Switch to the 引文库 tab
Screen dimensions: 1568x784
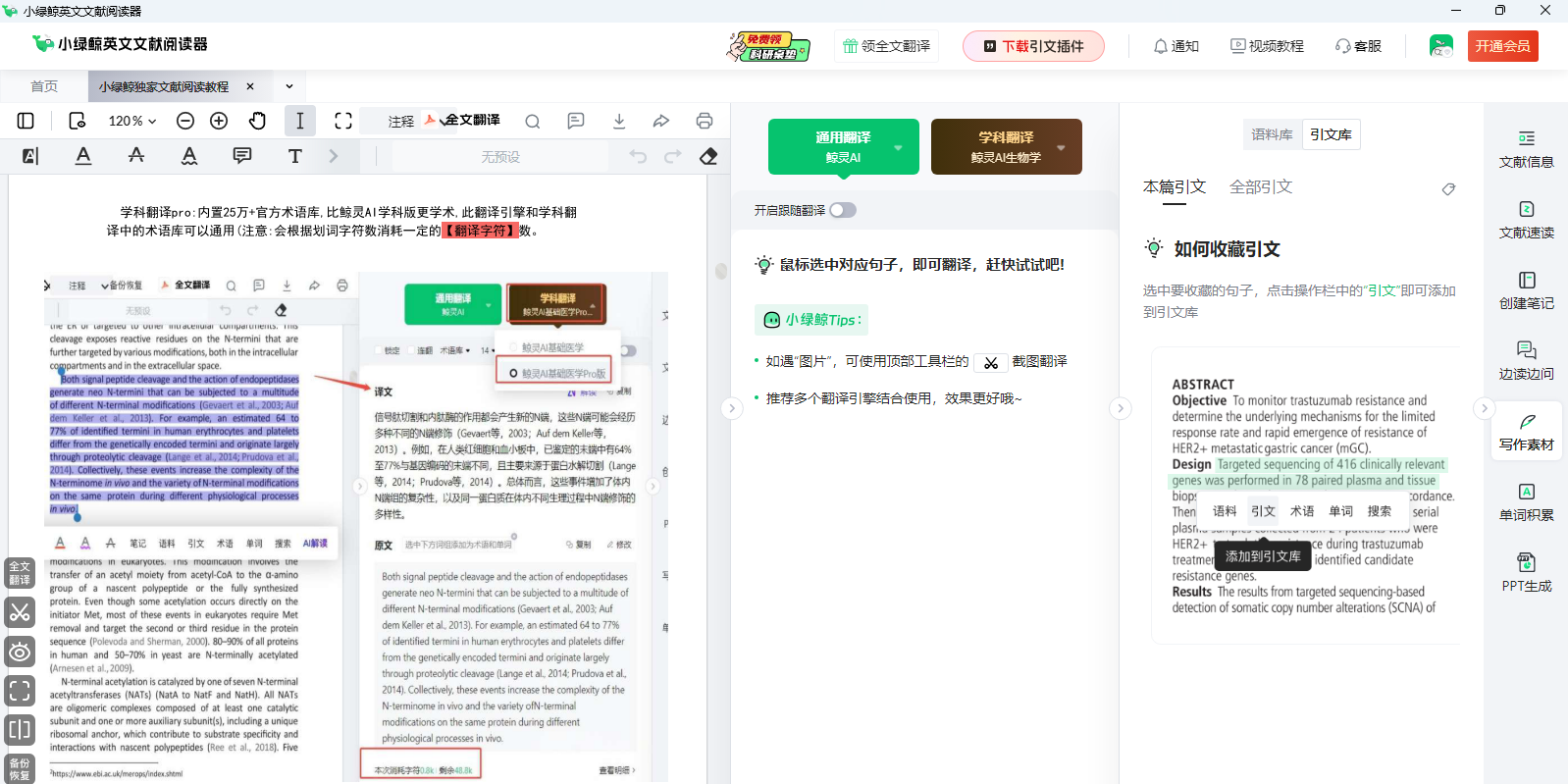(x=1331, y=134)
